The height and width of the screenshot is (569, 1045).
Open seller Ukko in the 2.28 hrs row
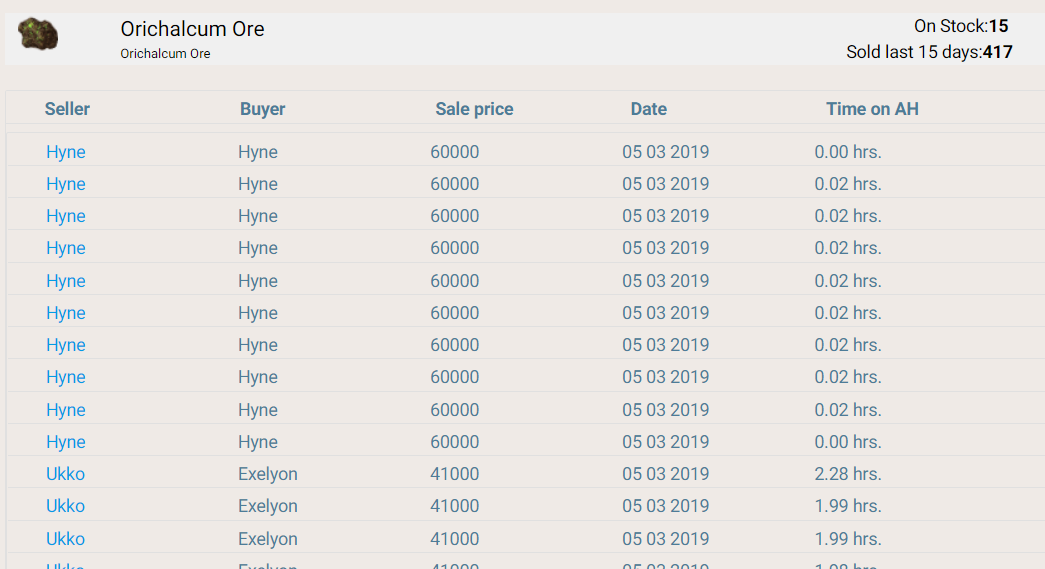point(65,474)
